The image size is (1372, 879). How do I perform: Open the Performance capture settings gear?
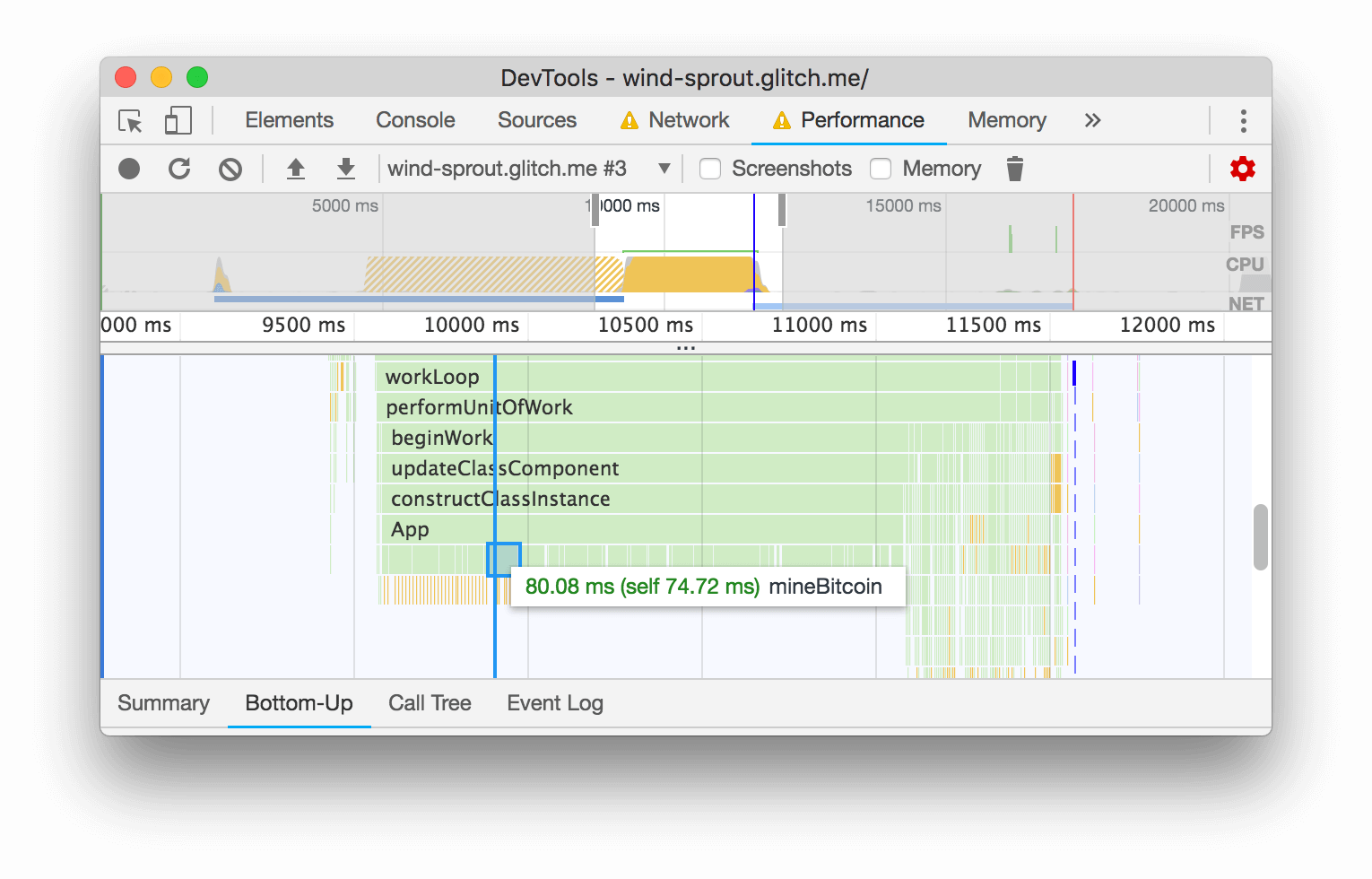pyautogui.click(x=1243, y=168)
